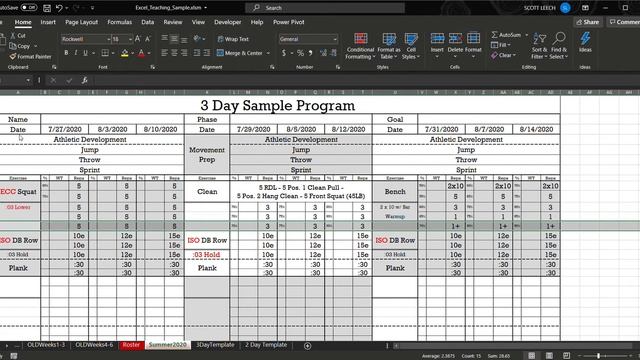This screenshot has width=640, height=360.
Task: Click the Increase Decimal icon
Action: 323,53
